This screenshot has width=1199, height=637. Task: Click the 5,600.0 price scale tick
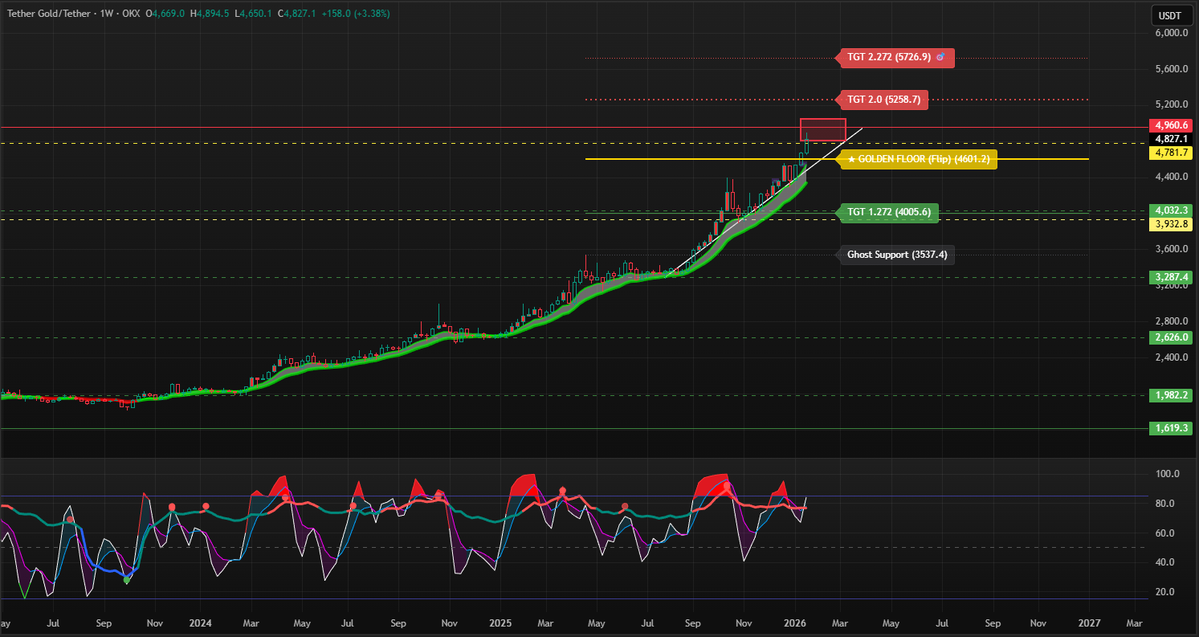click(1171, 69)
